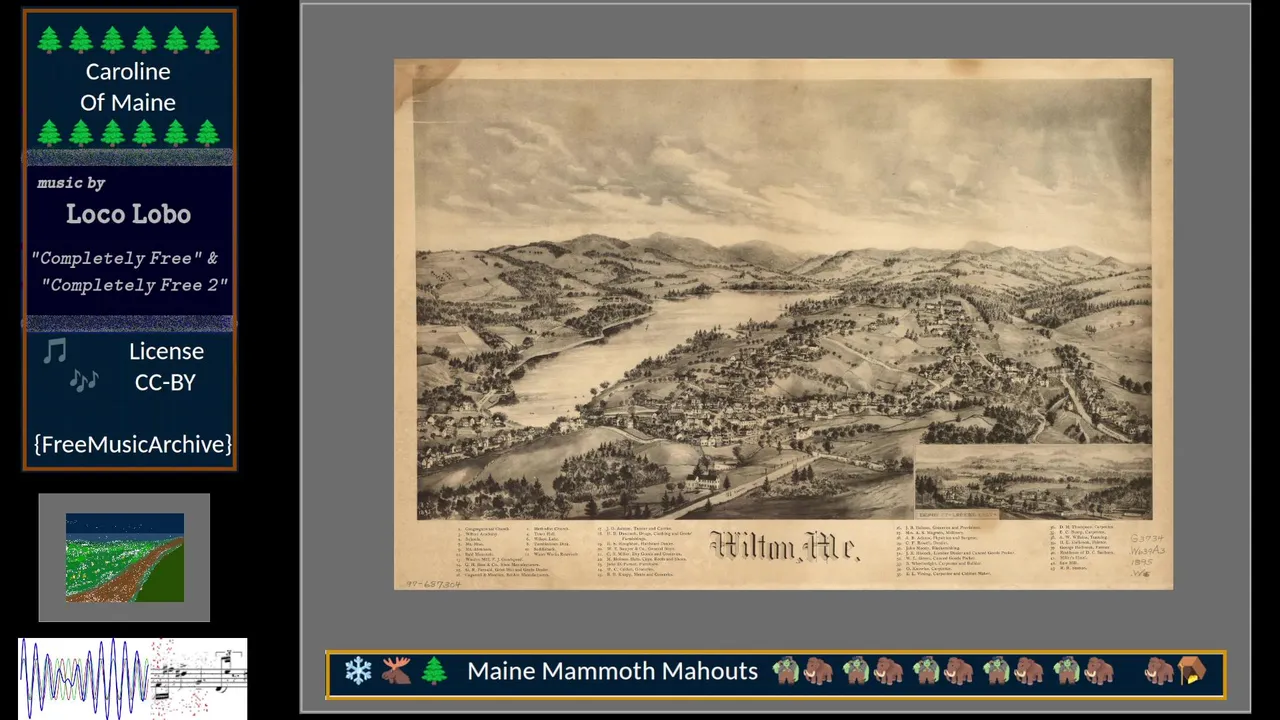
Task: Open the small landscape painting thumbnail
Action: [x=125, y=558]
